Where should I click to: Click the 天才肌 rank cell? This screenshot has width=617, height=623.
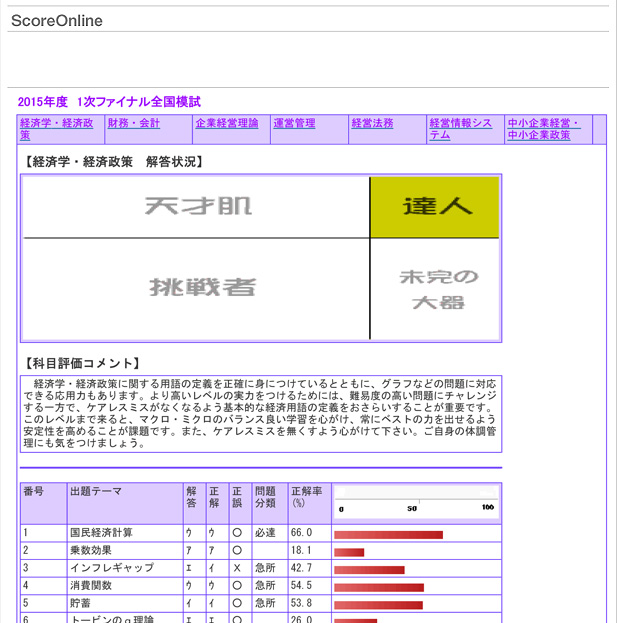pyautogui.click(x=197, y=207)
